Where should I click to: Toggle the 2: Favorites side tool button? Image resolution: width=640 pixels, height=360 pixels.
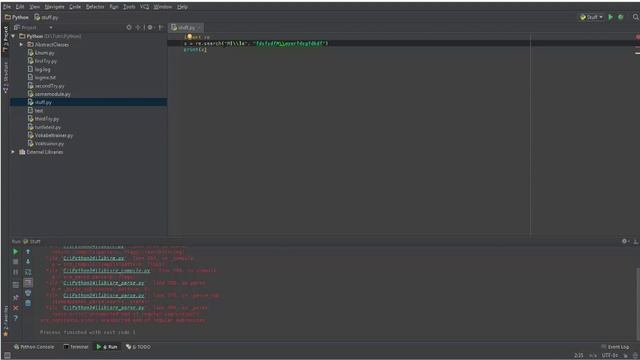tap(5, 321)
